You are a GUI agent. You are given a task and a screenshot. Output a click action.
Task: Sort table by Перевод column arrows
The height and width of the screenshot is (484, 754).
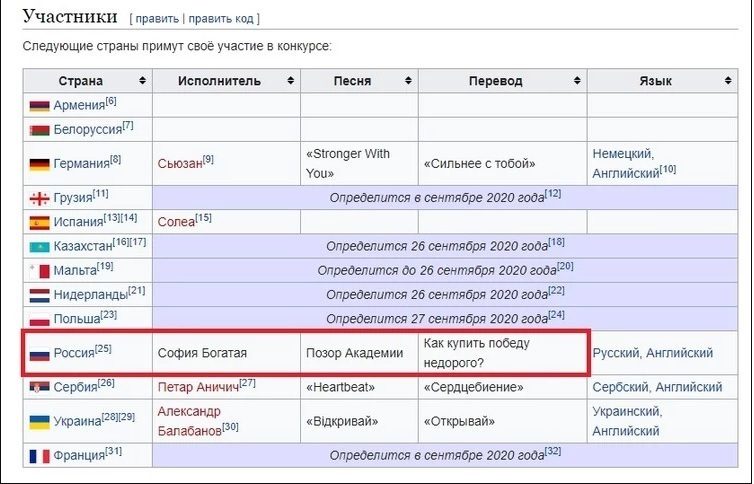577,80
